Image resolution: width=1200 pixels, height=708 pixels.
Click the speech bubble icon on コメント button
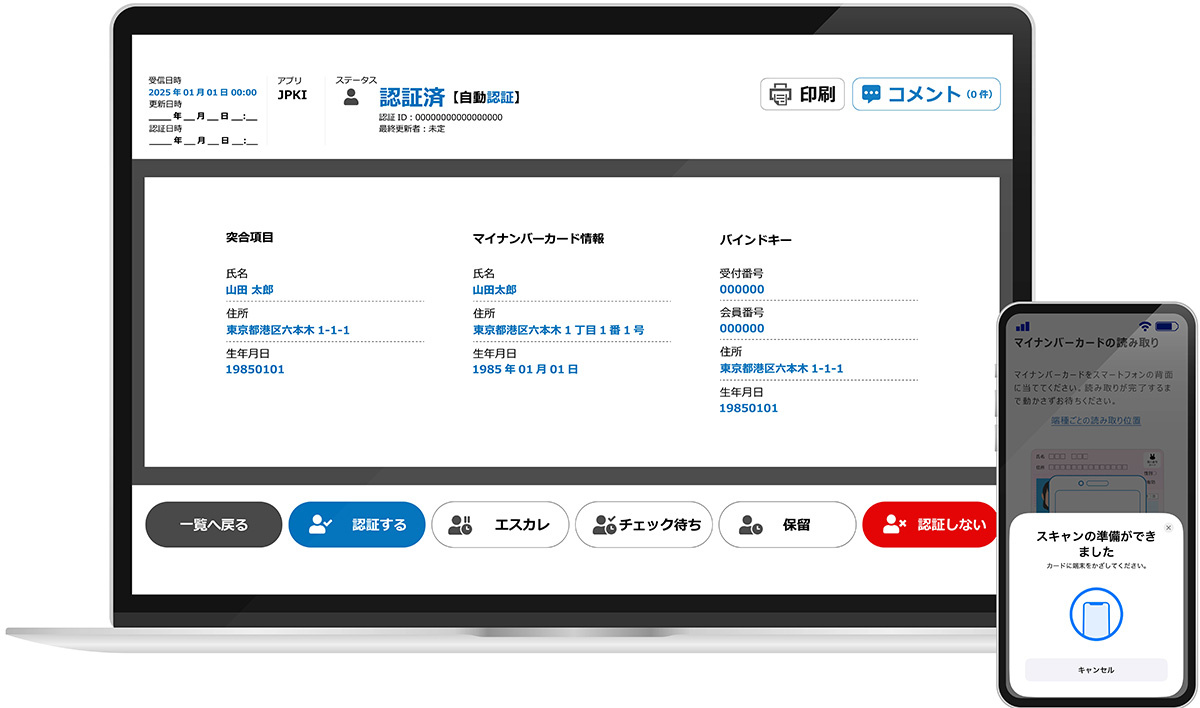click(871, 90)
